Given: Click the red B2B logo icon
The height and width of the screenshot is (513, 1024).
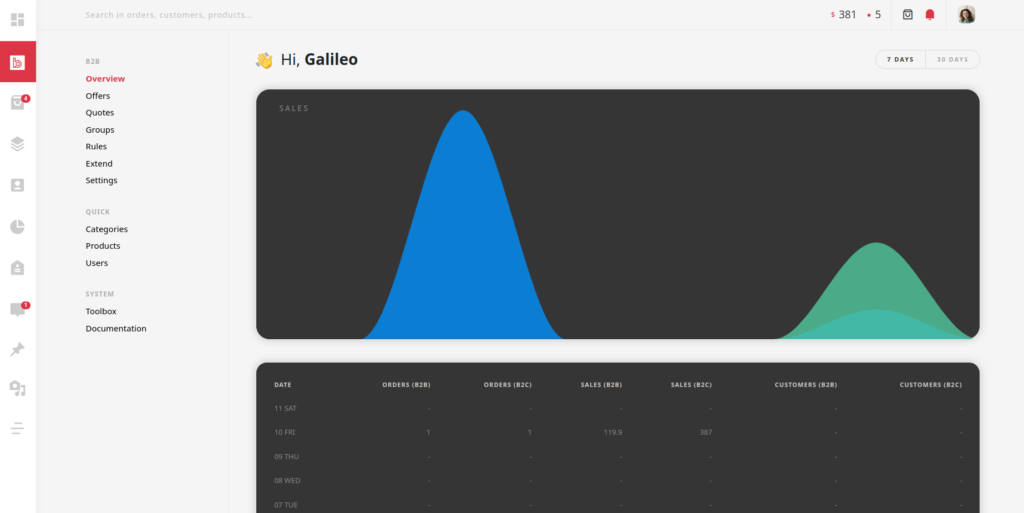Looking at the screenshot, I should click(17, 62).
